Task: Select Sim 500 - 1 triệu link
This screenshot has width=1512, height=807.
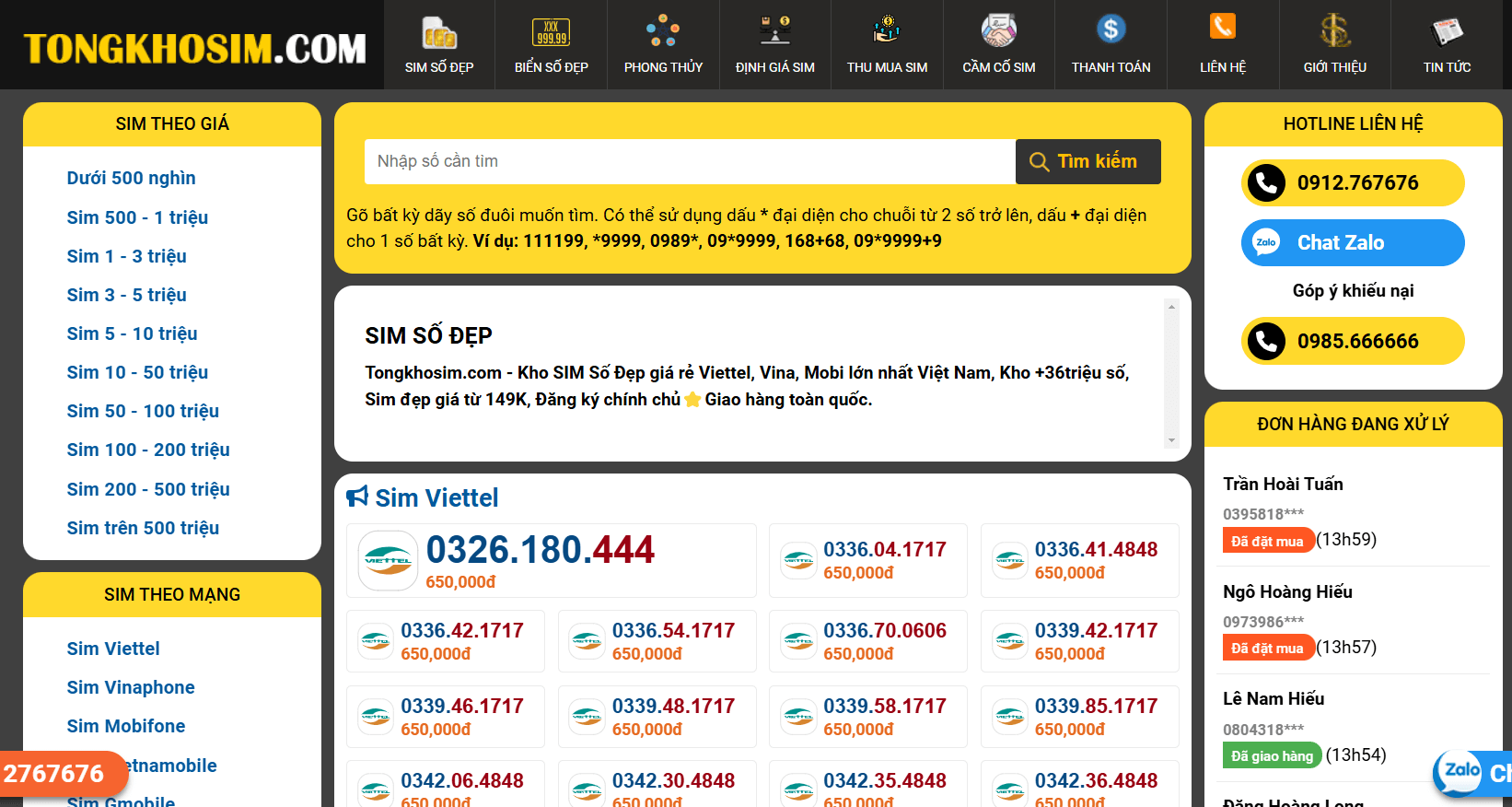Action: click(x=137, y=217)
